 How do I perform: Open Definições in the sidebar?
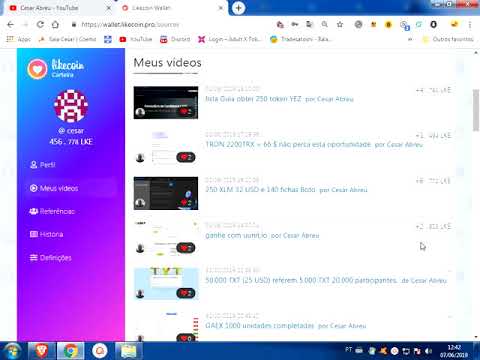coord(50,258)
